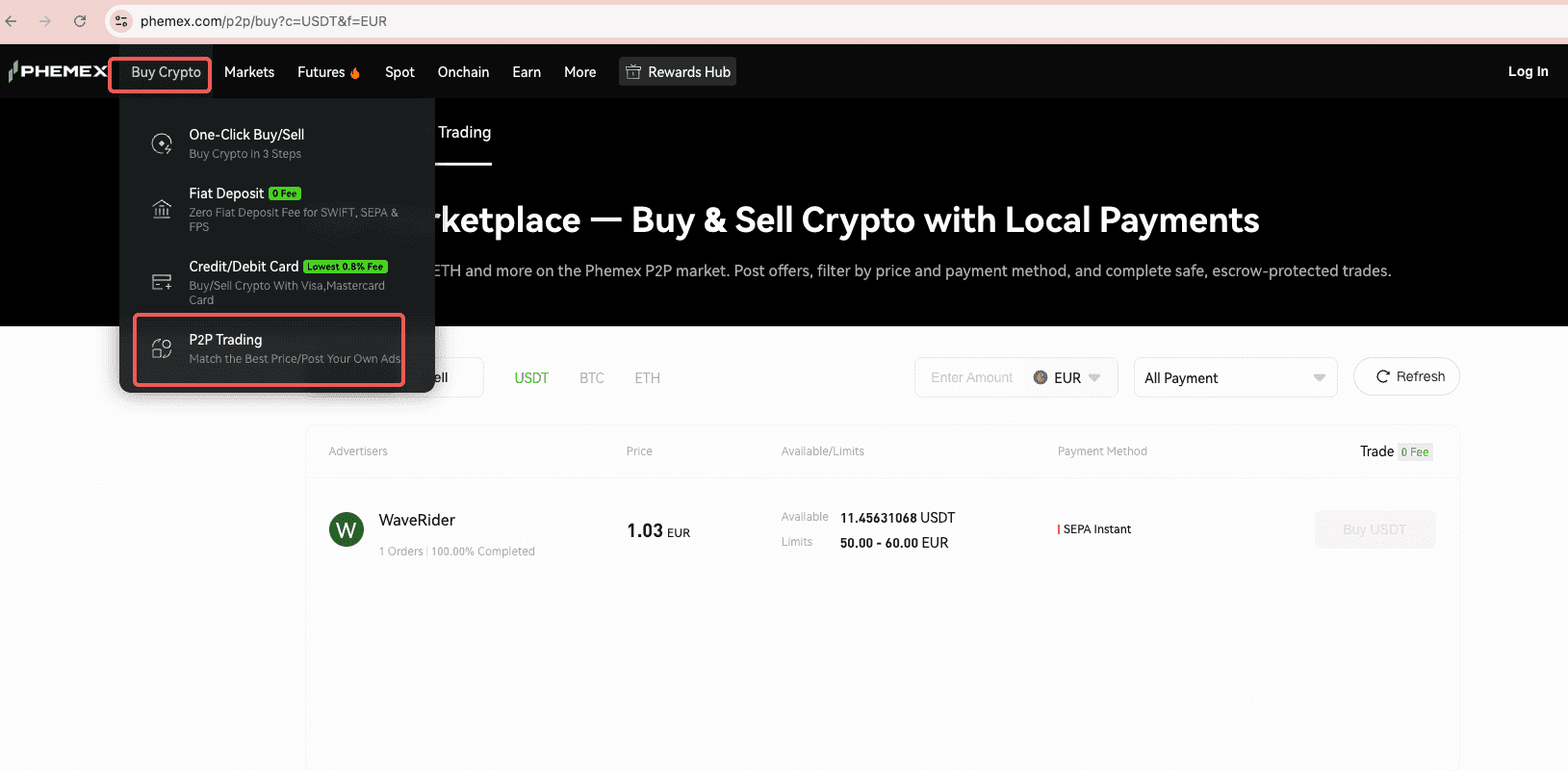1568x771 pixels.
Task: Open site info icon in address bar
Action: (121, 21)
